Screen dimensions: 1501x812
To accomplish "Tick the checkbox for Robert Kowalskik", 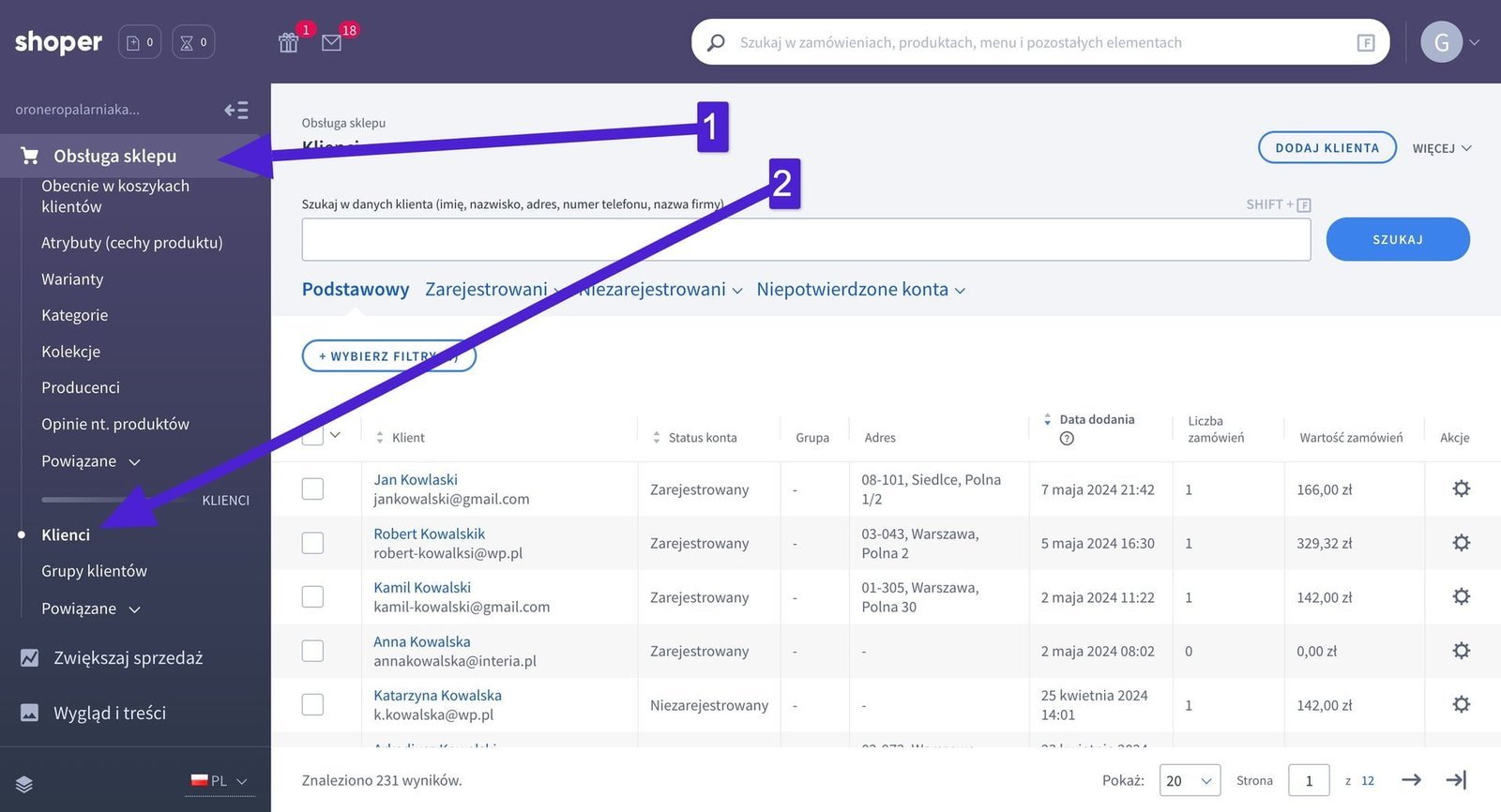I will (312, 543).
